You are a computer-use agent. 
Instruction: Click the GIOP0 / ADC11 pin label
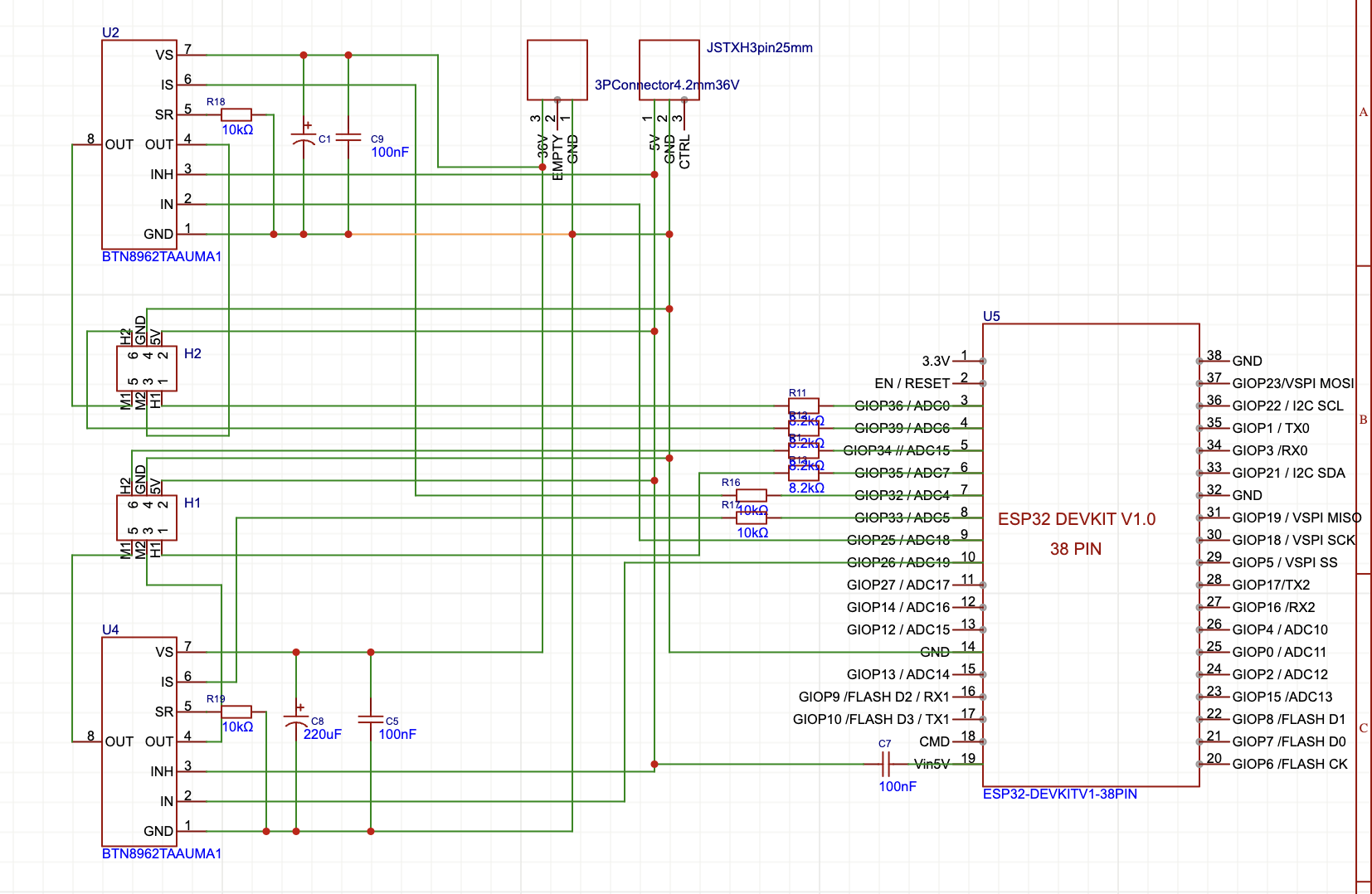(x=1279, y=652)
